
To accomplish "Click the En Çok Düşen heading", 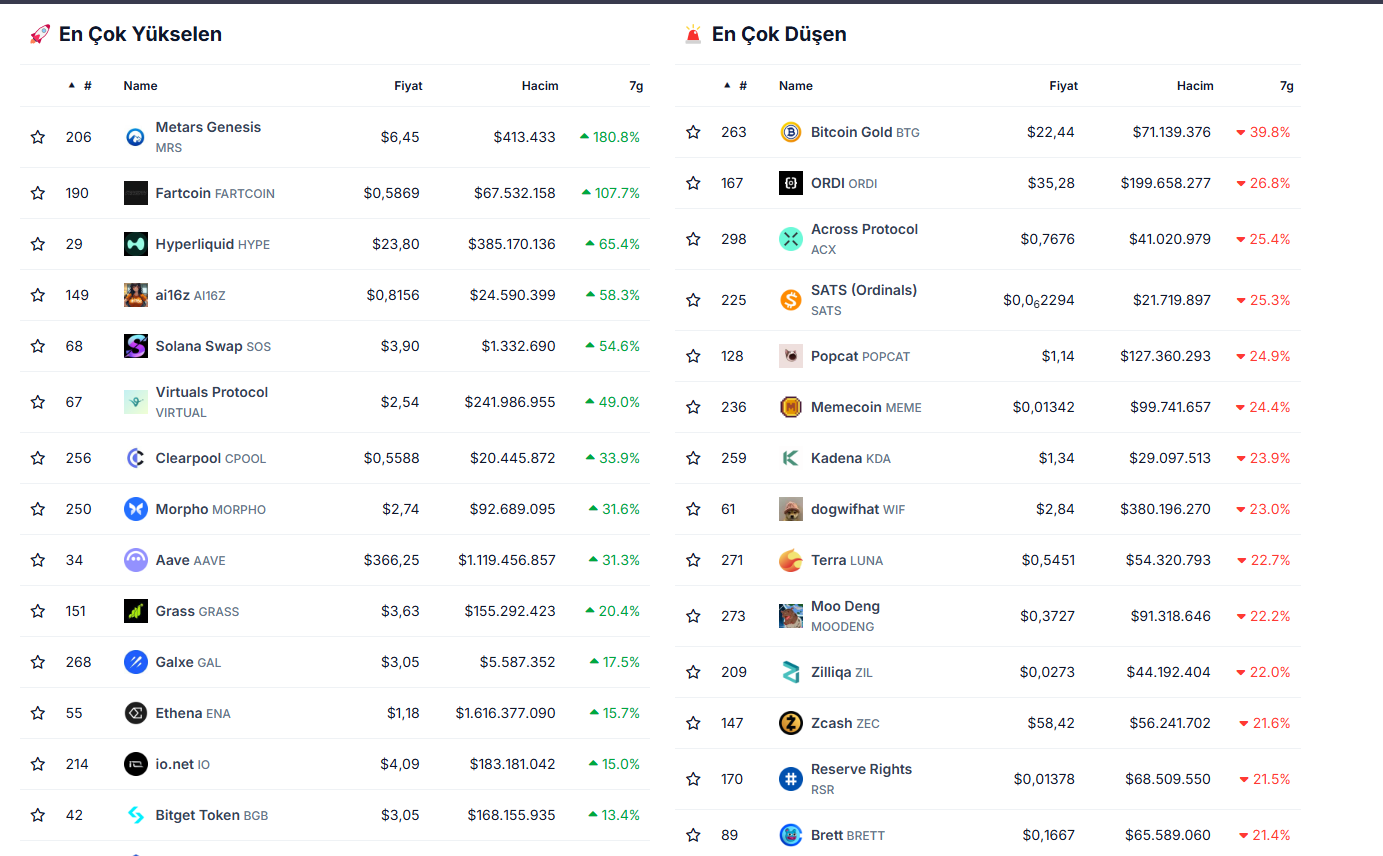I will click(x=779, y=34).
